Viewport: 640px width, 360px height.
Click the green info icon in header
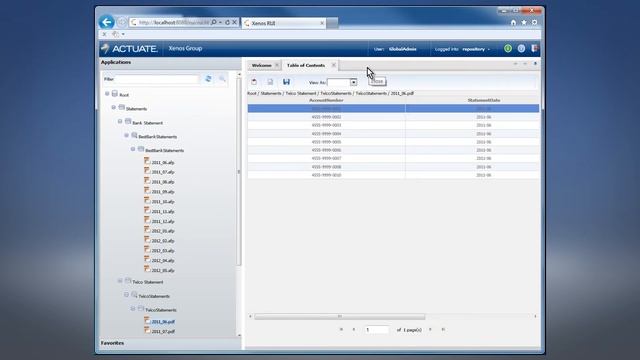pyautogui.click(x=508, y=49)
